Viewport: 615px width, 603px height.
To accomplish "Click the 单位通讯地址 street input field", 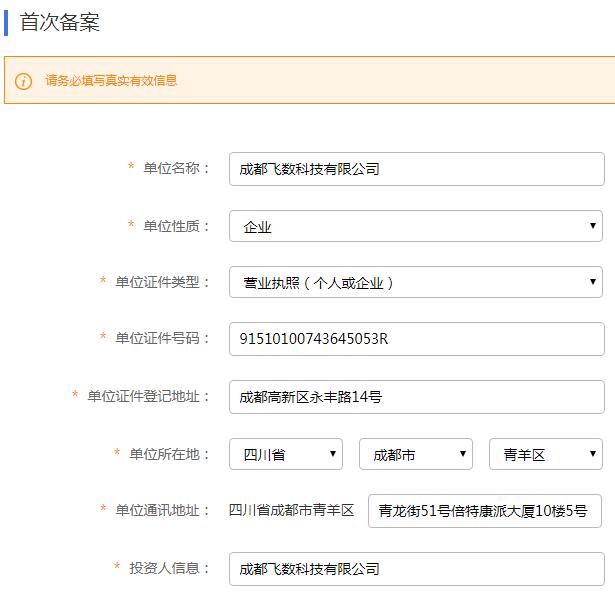I will click(x=485, y=511).
